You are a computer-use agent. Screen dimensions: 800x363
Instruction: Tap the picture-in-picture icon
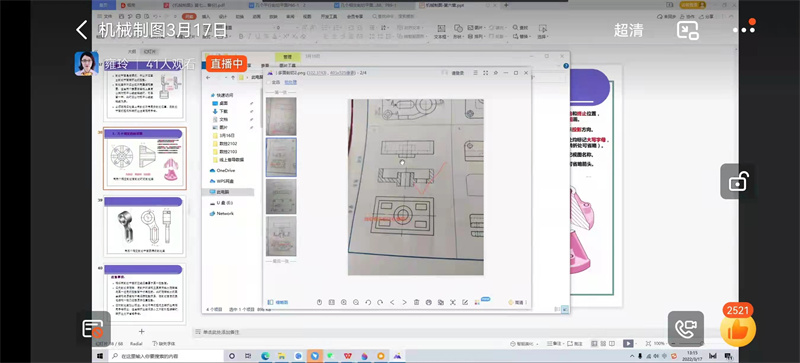pyautogui.click(x=687, y=30)
